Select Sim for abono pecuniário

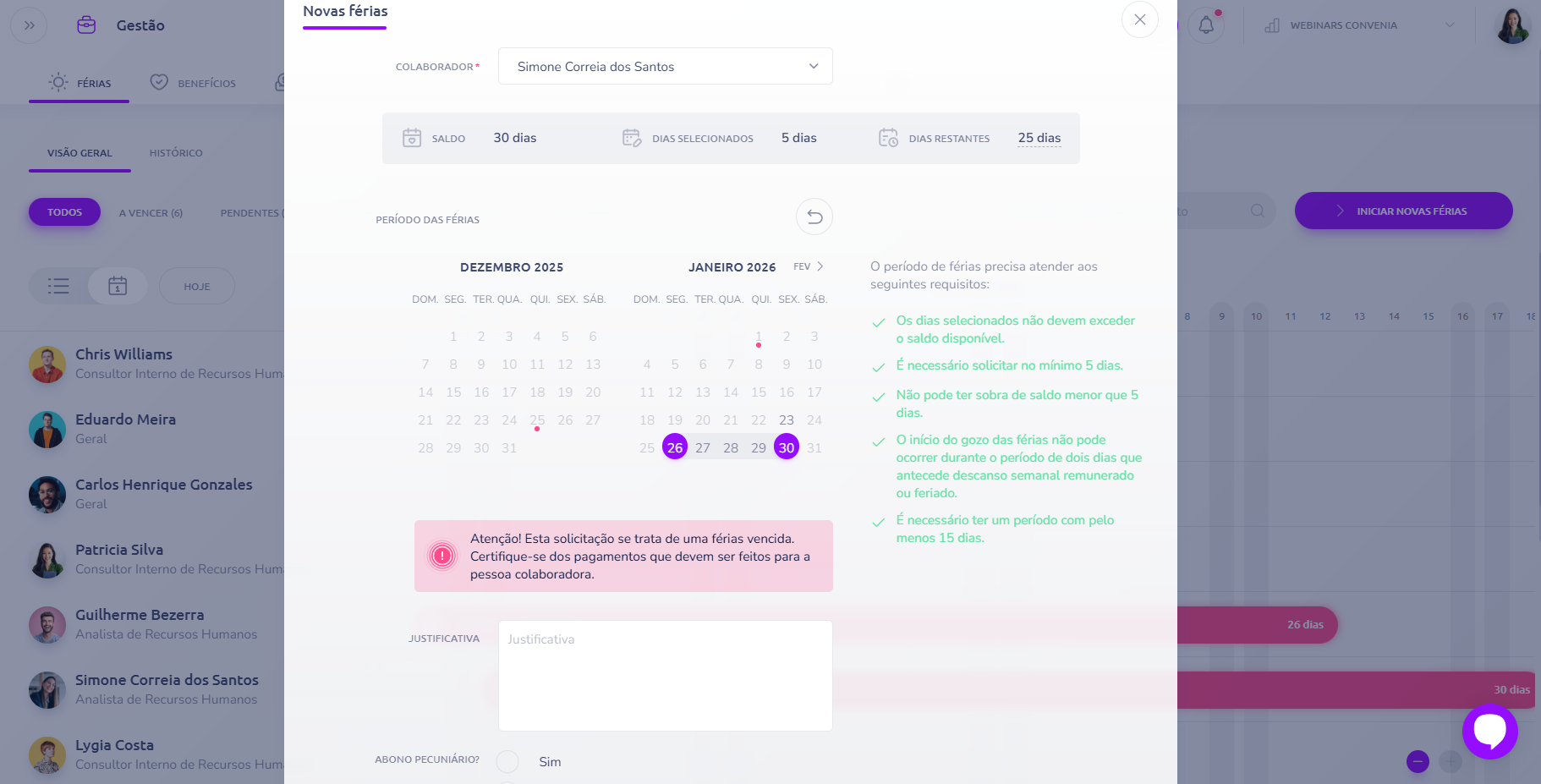(x=507, y=762)
